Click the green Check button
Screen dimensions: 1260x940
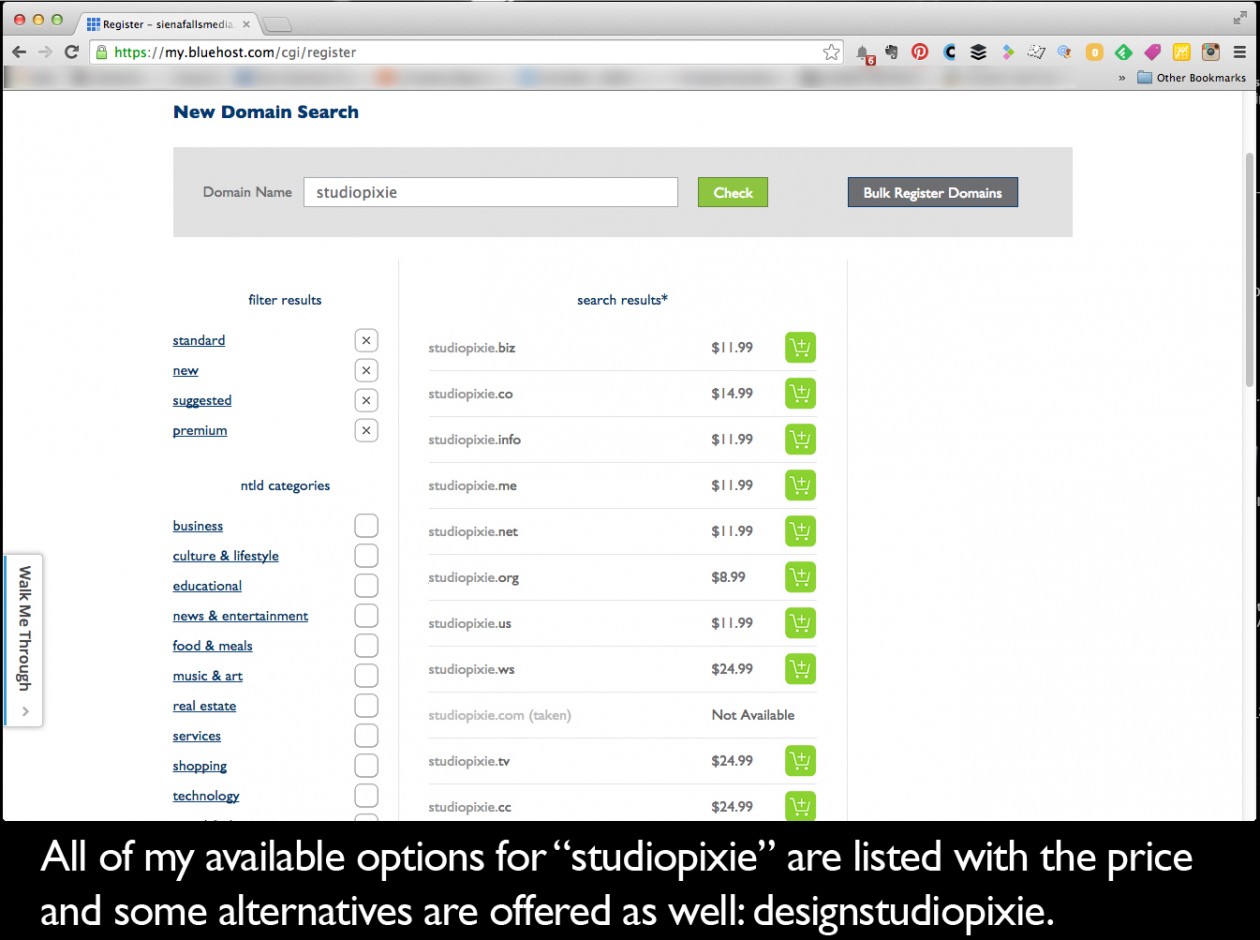tap(733, 192)
